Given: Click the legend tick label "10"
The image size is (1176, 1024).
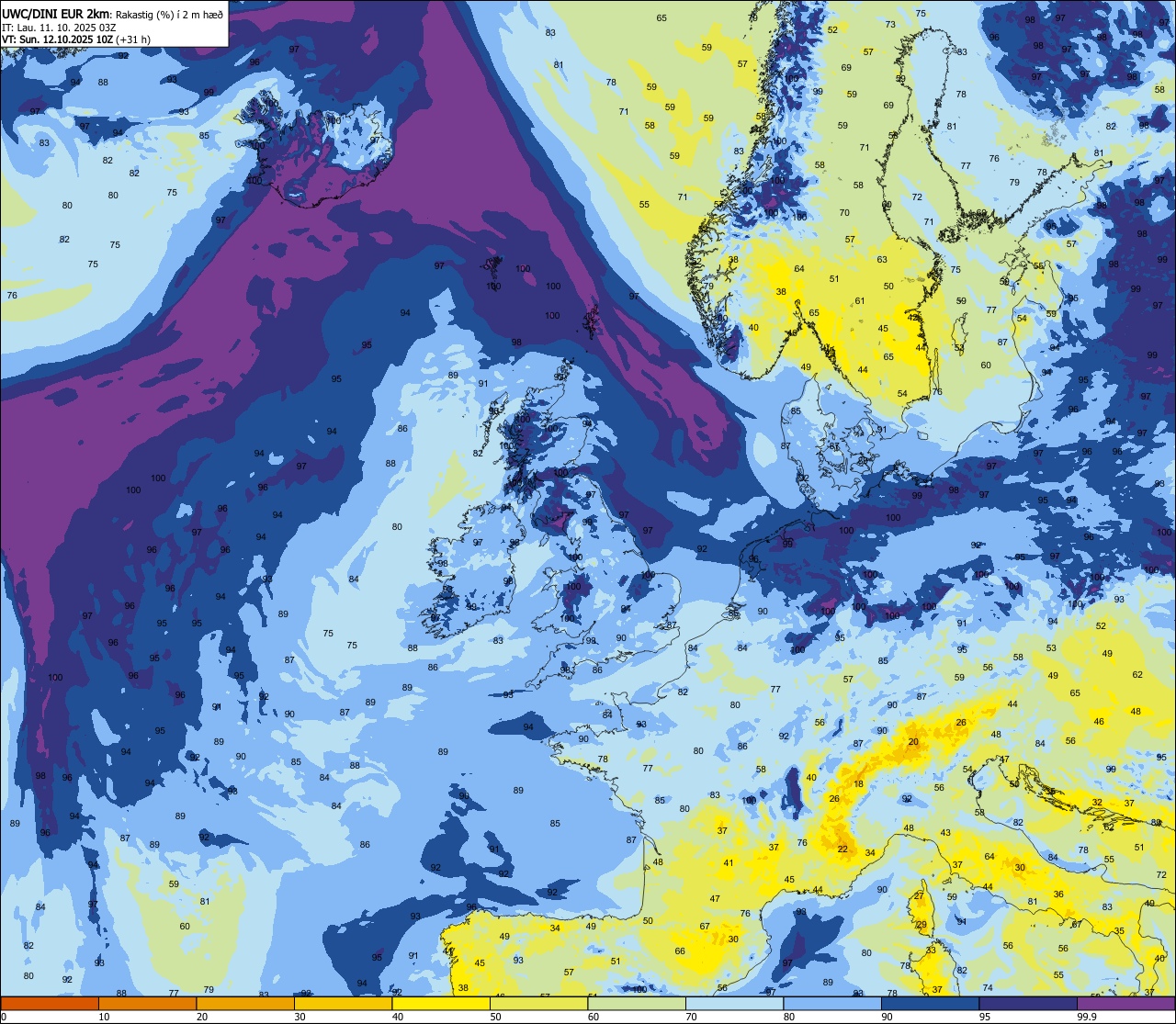Looking at the screenshot, I should pos(104,1017).
